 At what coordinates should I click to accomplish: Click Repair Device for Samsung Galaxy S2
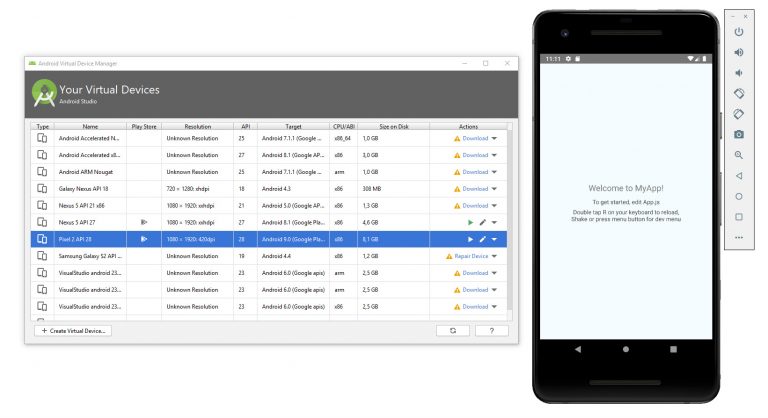click(465, 256)
